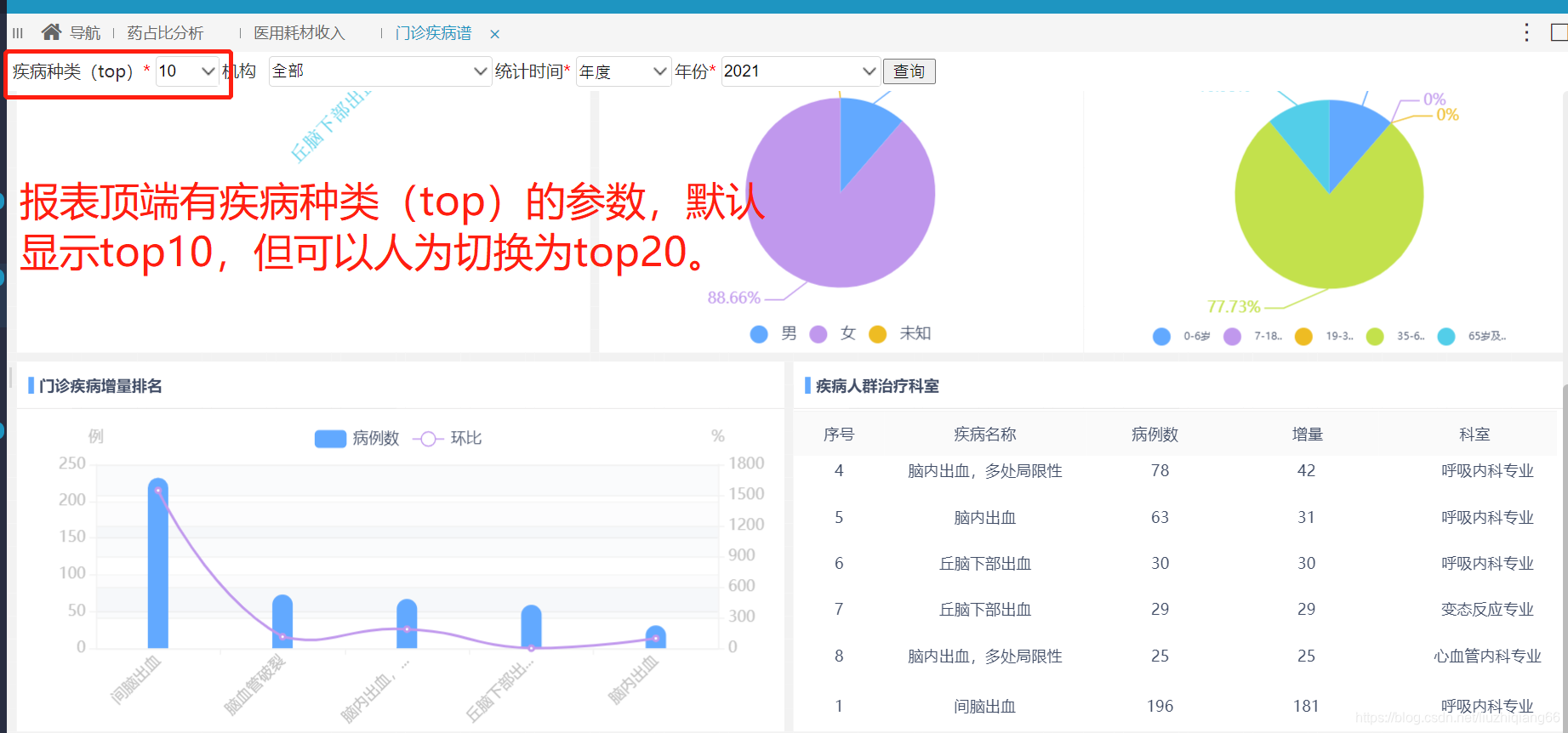Viewport: 1568px width, 733px height.
Task: Click the 疾病名称 column header
Action: click(x=985, y=435)
